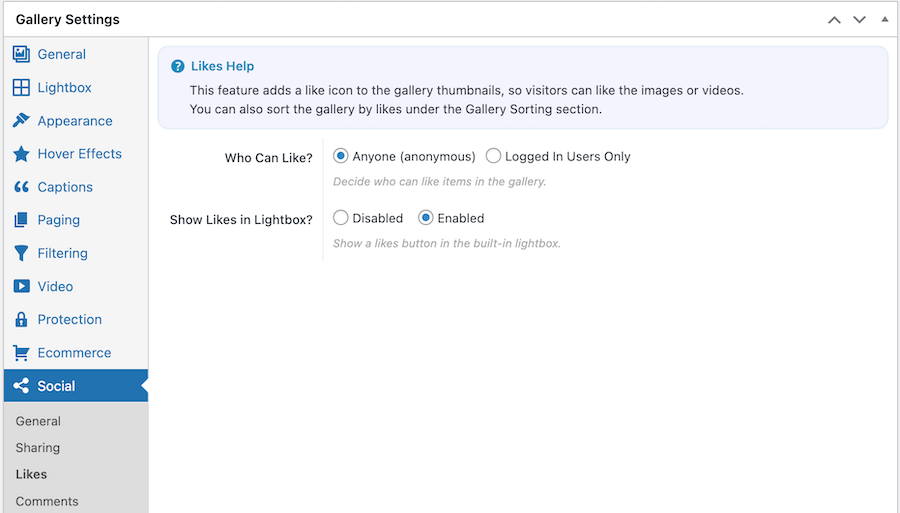Click the Paging pages icon
The width and height of the screenshot is (900, 513).
(x=21, y=220)
